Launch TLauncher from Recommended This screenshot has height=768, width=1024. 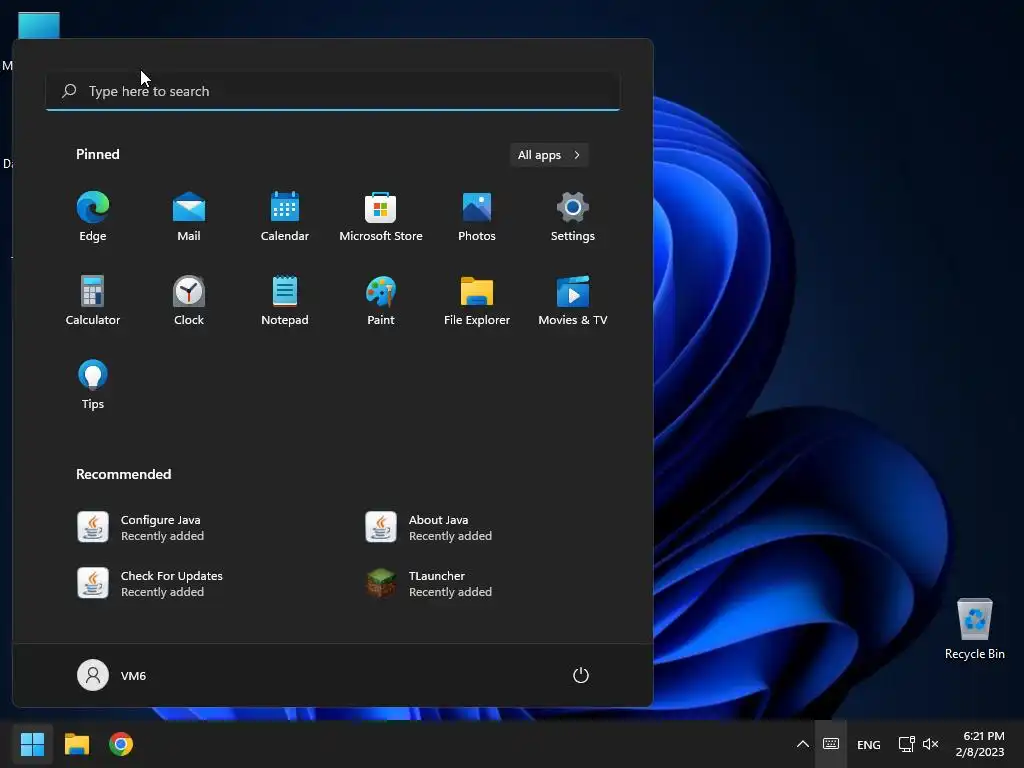428,583
